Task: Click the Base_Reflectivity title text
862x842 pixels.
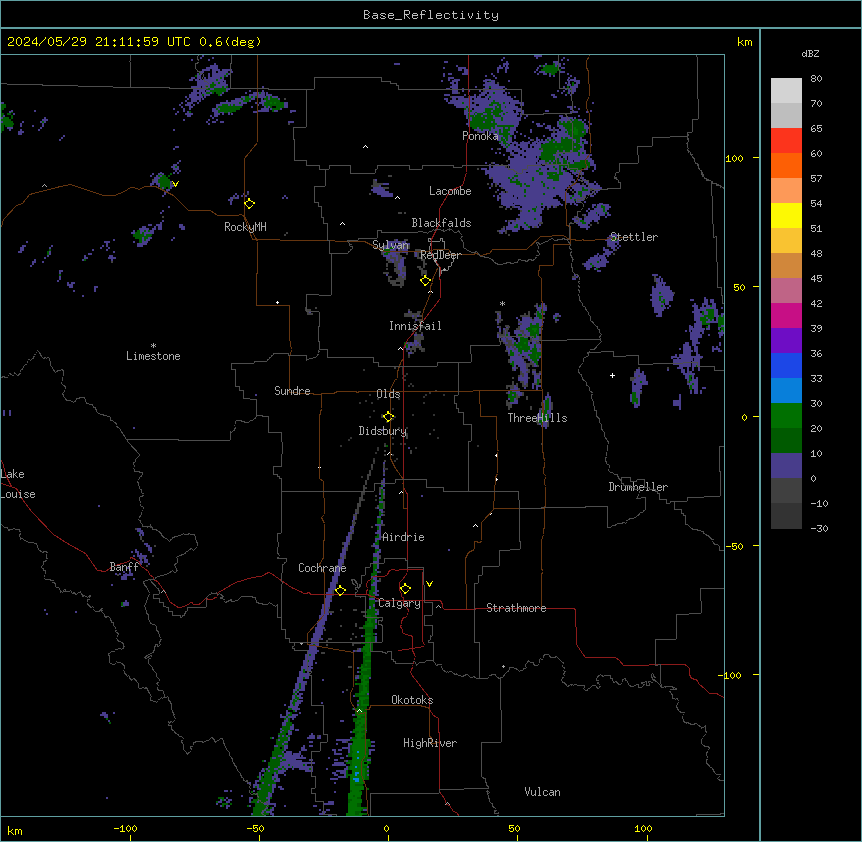Action: [x=431, y=15]
